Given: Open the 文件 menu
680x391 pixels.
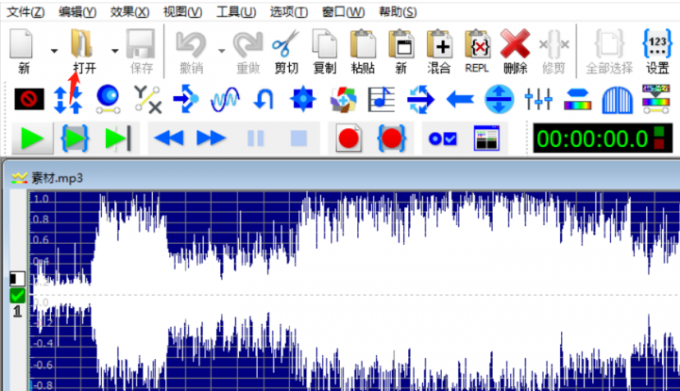Looking at the screenshot, I should tap(26, 12).
